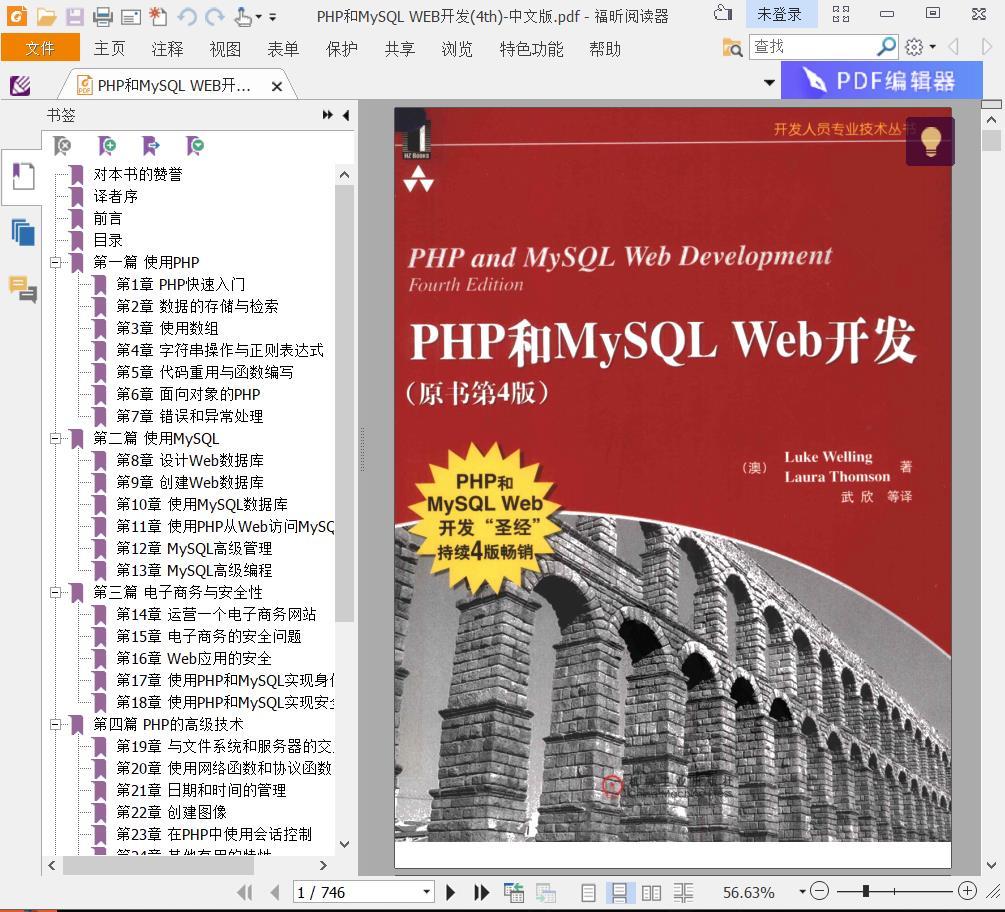The height and width of the screenshot is (912, 1005).
Task: Click the magnifier icon in the 查找 box
Action: [x=886, y=46]
